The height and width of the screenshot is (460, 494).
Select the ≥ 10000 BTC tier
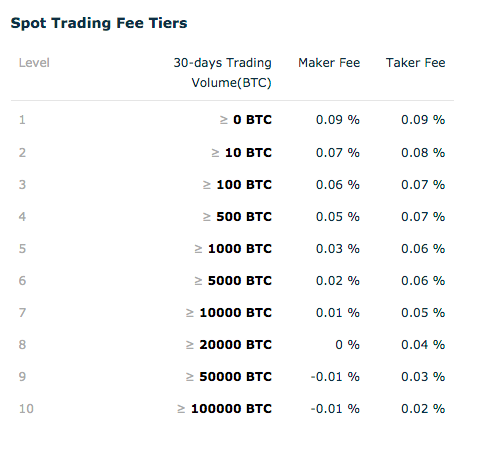coord(232,313)
